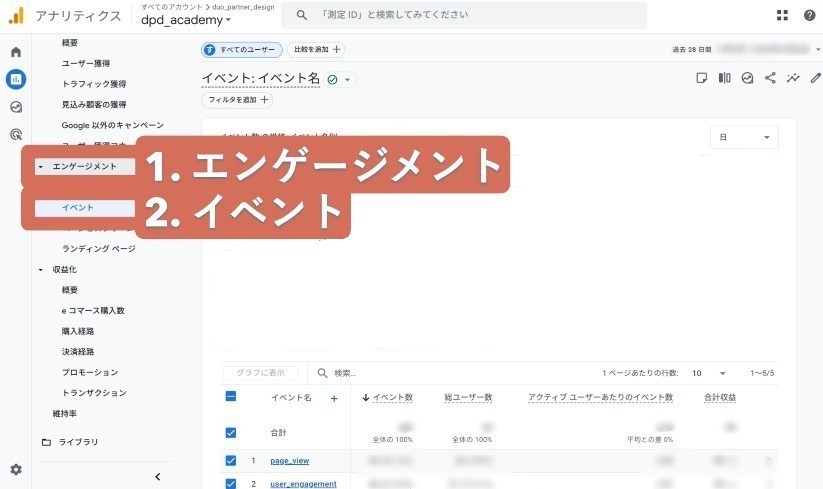Open the Advertising icon in left rail

coord(15,134)
